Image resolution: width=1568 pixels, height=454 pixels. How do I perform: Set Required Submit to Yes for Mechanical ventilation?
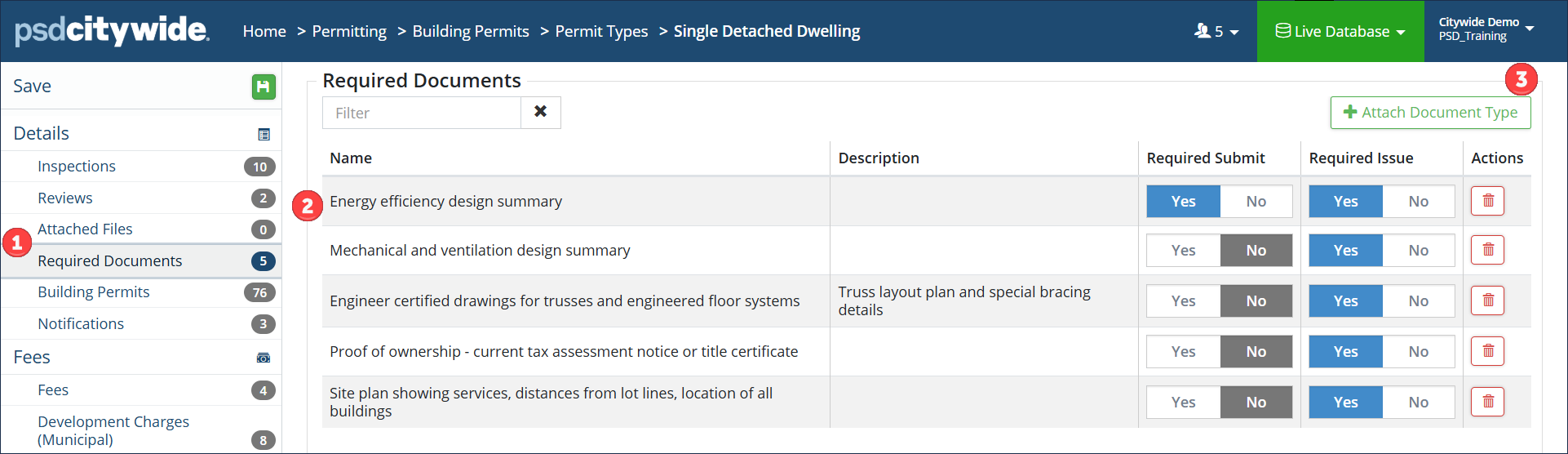tap(1183, 251)
